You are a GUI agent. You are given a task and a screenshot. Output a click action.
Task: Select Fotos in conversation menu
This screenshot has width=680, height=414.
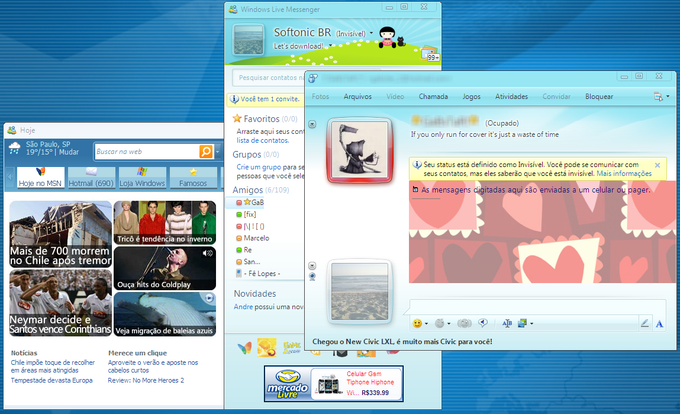click(320, 97)
